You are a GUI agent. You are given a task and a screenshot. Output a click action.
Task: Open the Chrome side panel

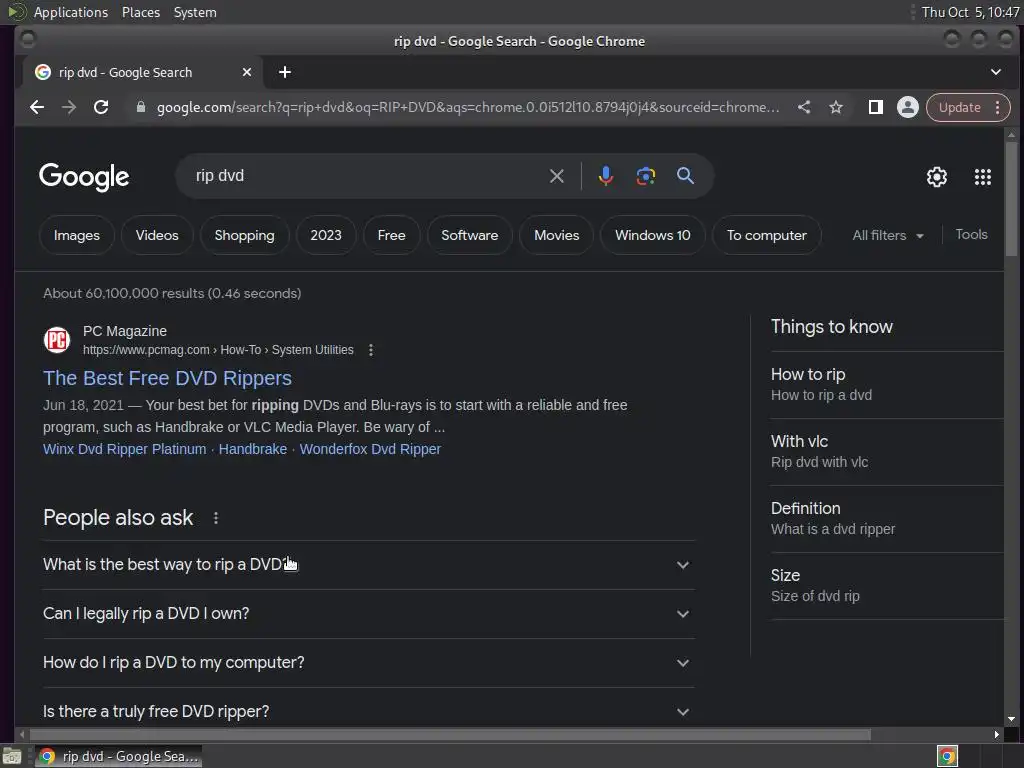[x=876, y=107]
